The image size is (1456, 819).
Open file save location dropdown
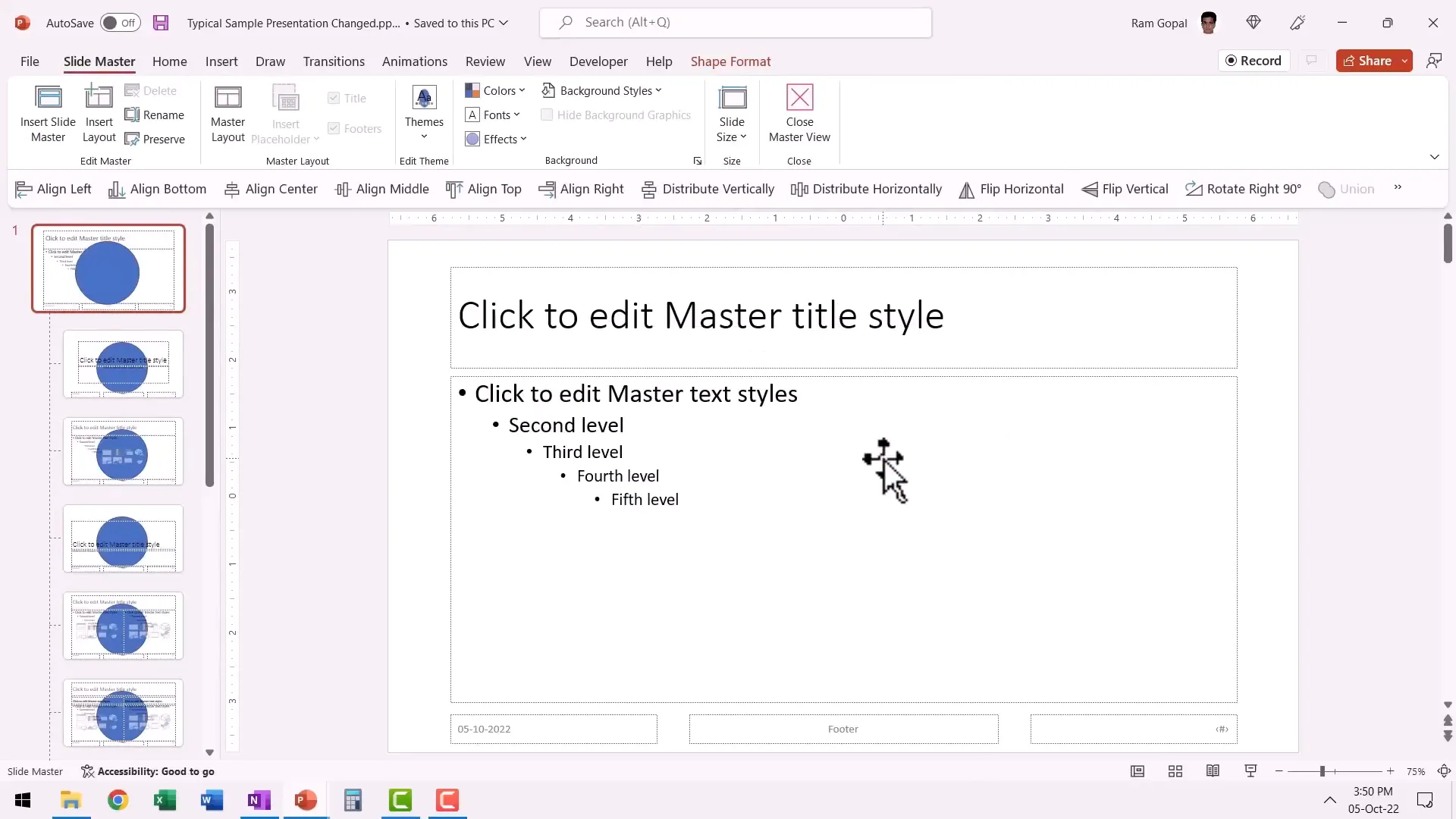[504, 23]
